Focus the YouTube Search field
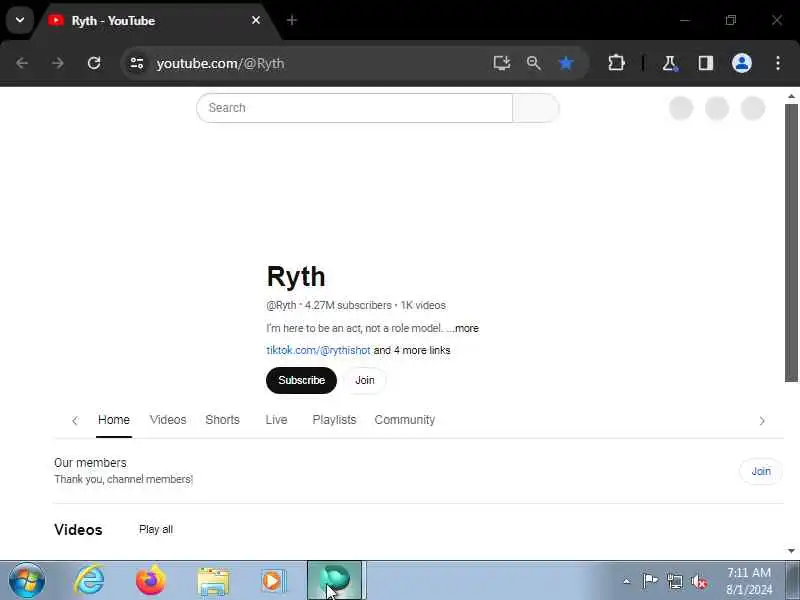The height and width of the screenshot is (600, 800). click(355, 108)
